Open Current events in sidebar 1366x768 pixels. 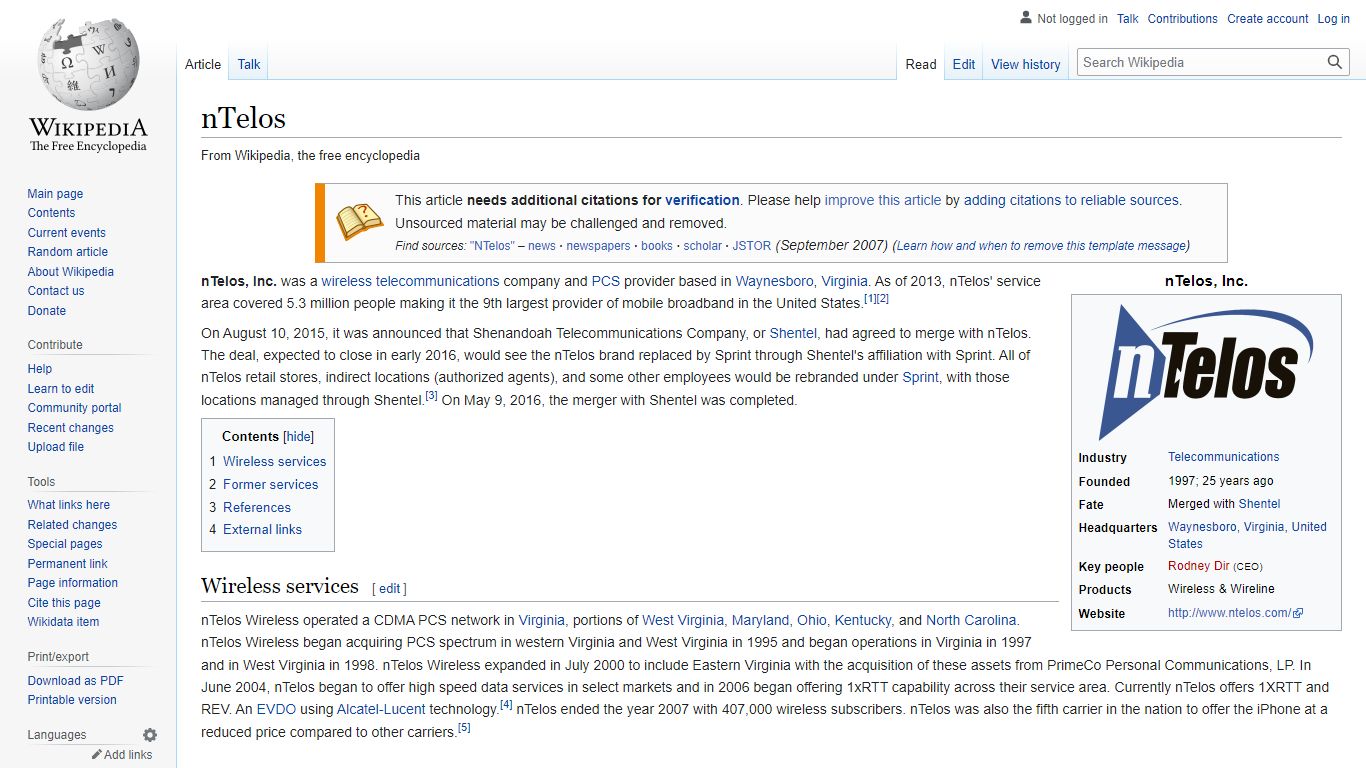pos(66,233)
